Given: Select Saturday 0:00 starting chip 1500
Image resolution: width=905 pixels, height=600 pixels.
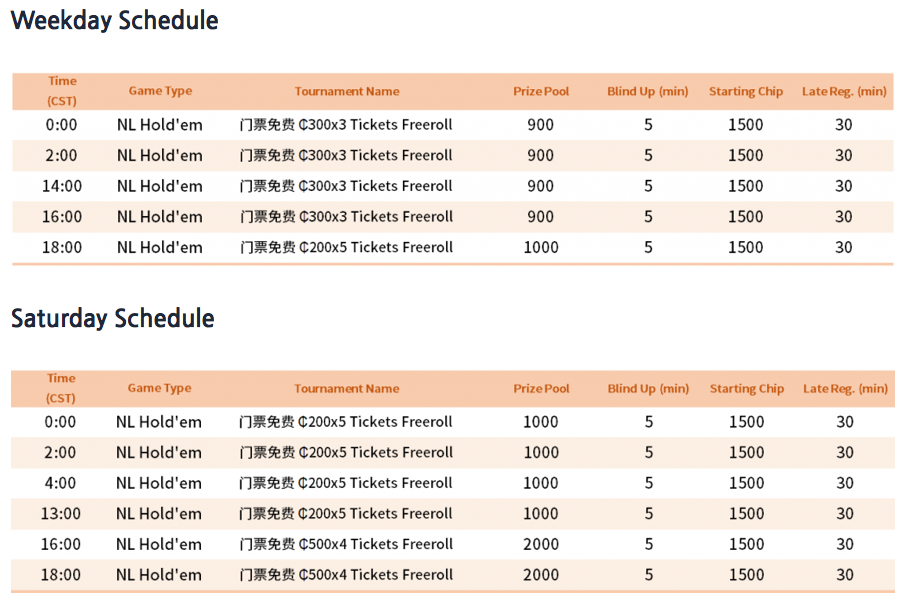Looking at the screenshot, I should click(x=746, y=422).
